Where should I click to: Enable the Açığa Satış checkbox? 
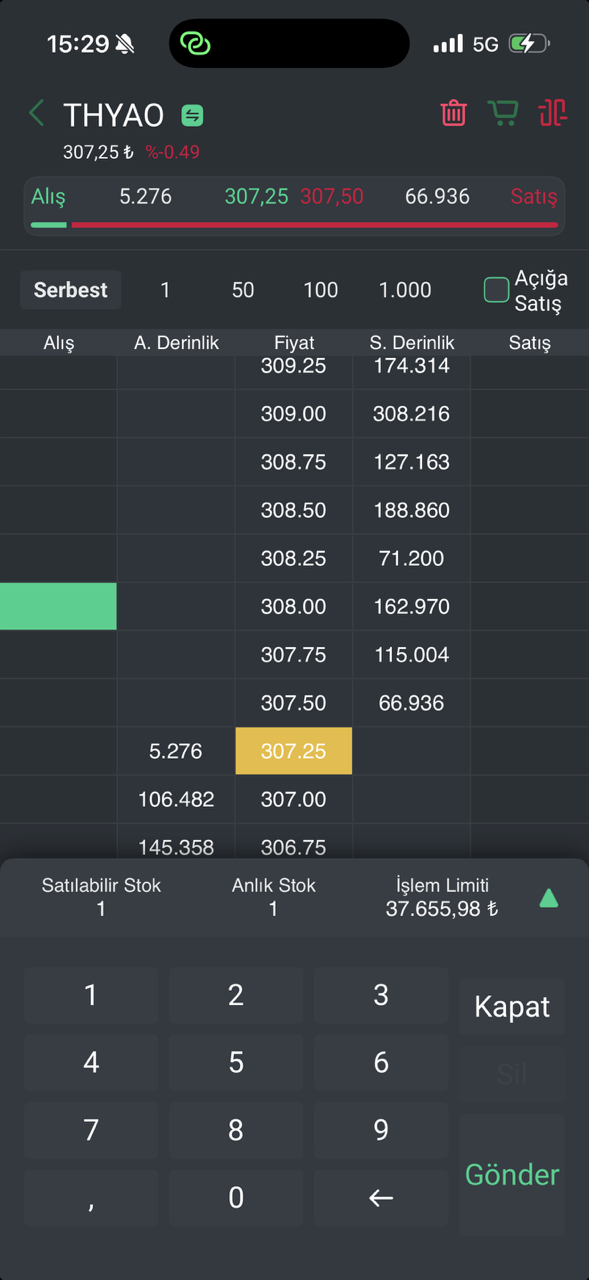click(496, 290)
